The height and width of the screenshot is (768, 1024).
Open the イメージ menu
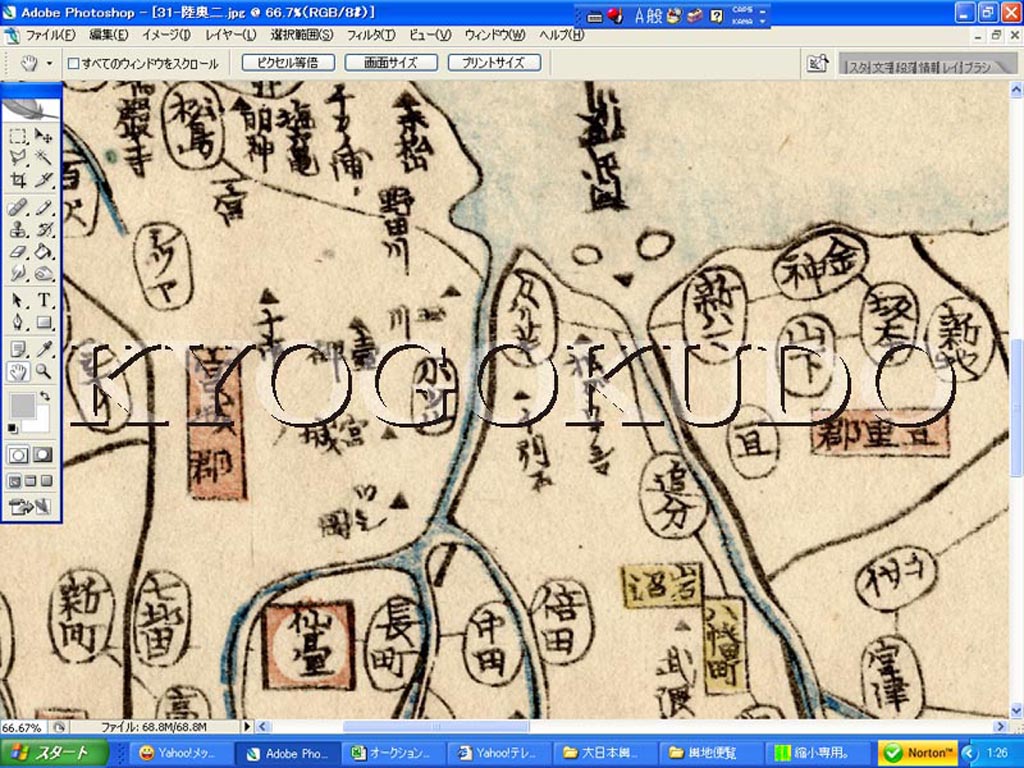(167, 35)
